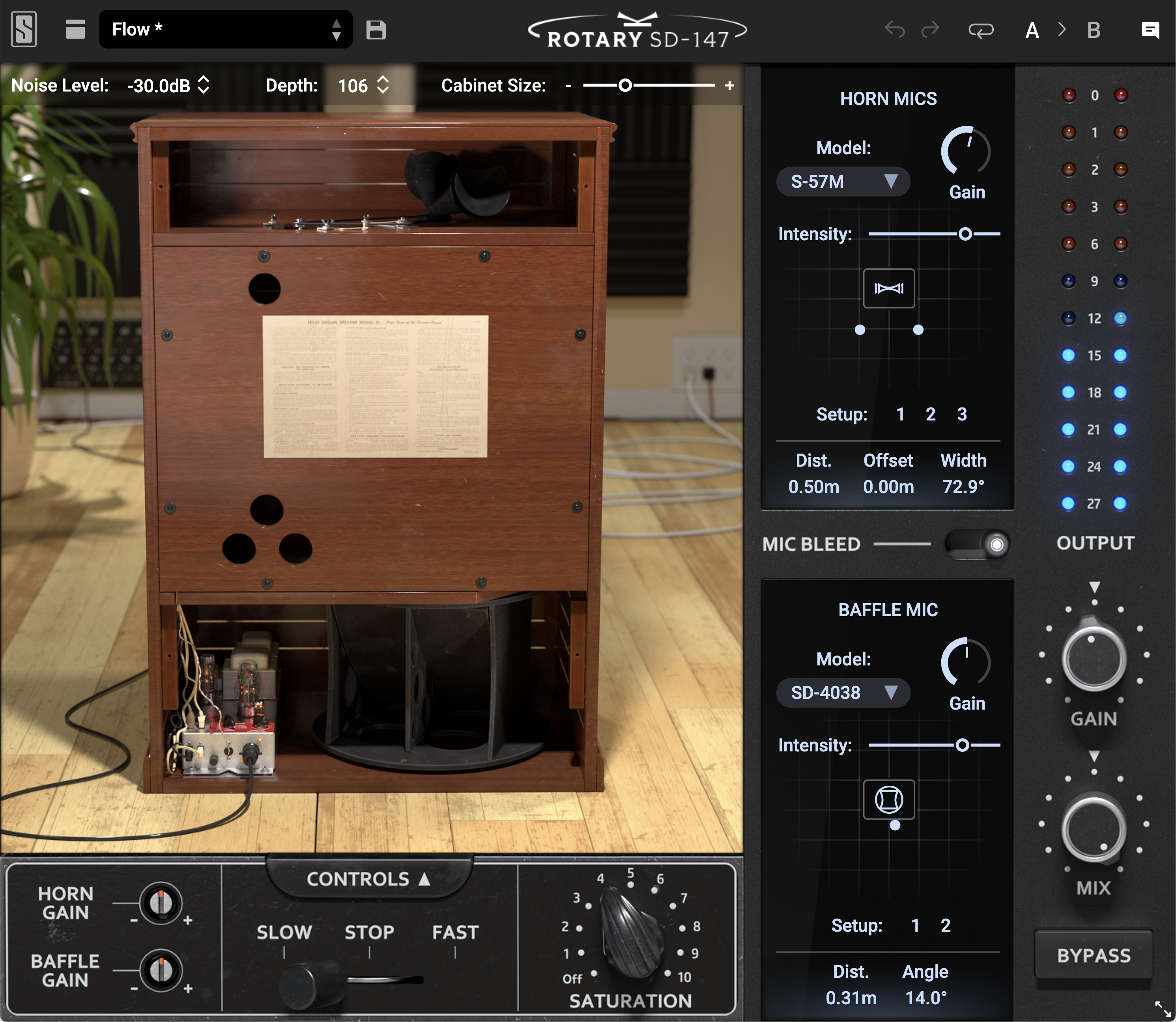Select Baffle Mic Setup 1
The height and width of the screenshot is (1022, 1176).
(915, 925)
